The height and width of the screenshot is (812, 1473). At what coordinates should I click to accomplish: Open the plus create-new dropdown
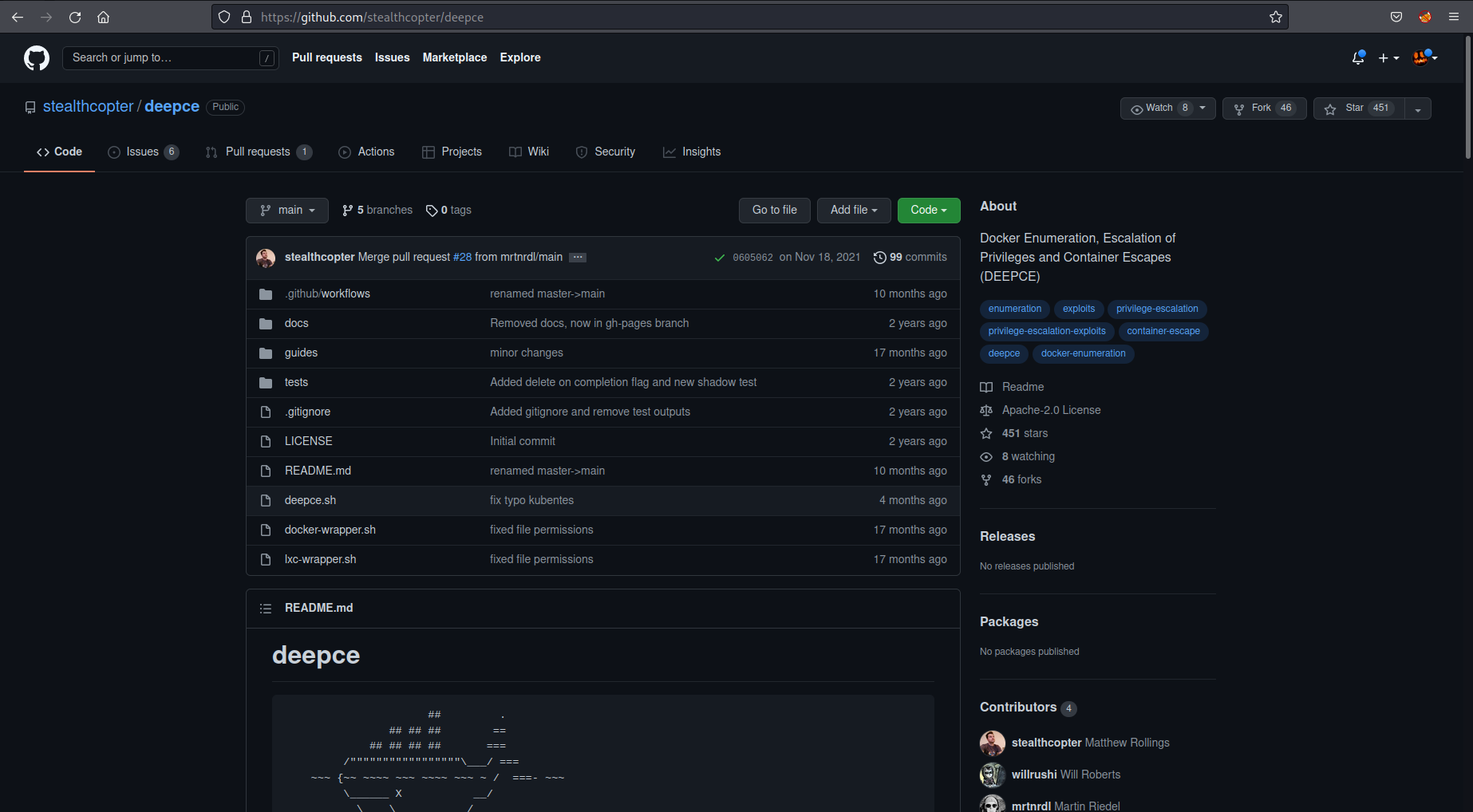tap(1388, 57)
